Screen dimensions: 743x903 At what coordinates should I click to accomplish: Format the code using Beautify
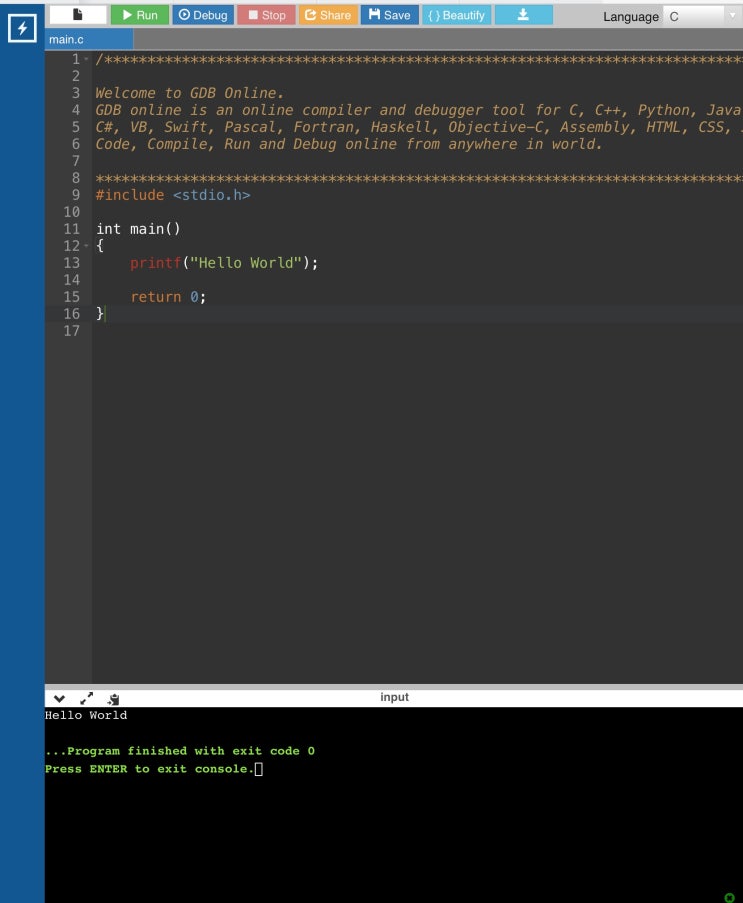tap(456, 15)
